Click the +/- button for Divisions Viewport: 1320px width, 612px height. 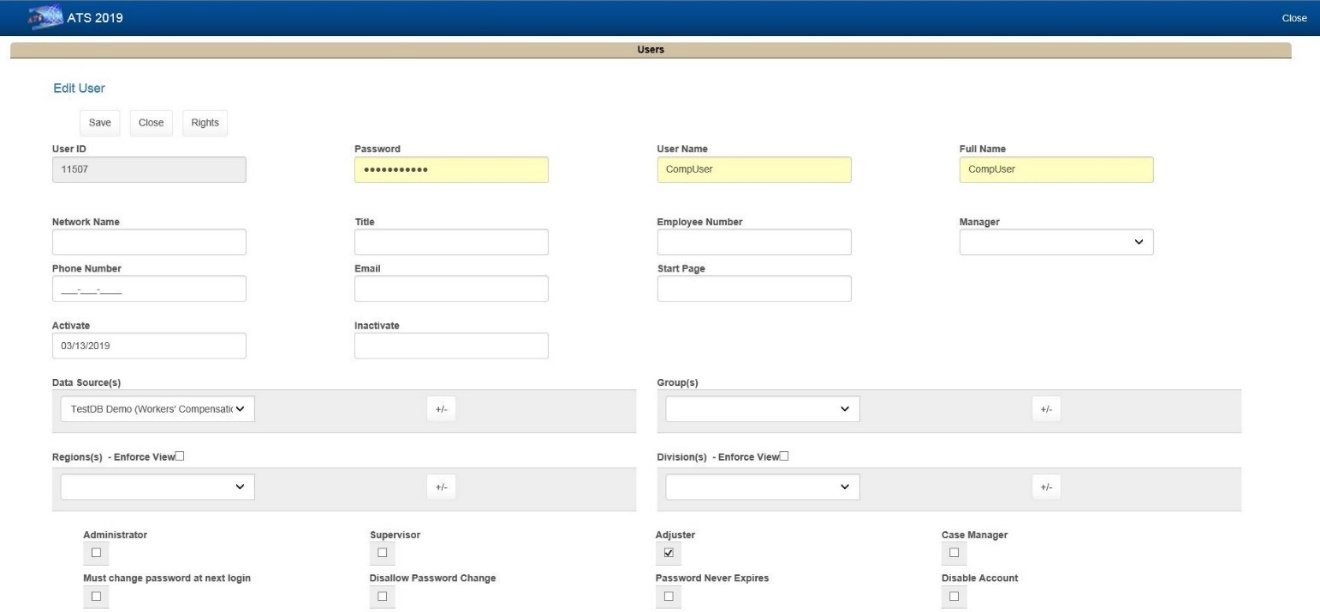(x=1046, y=486)
